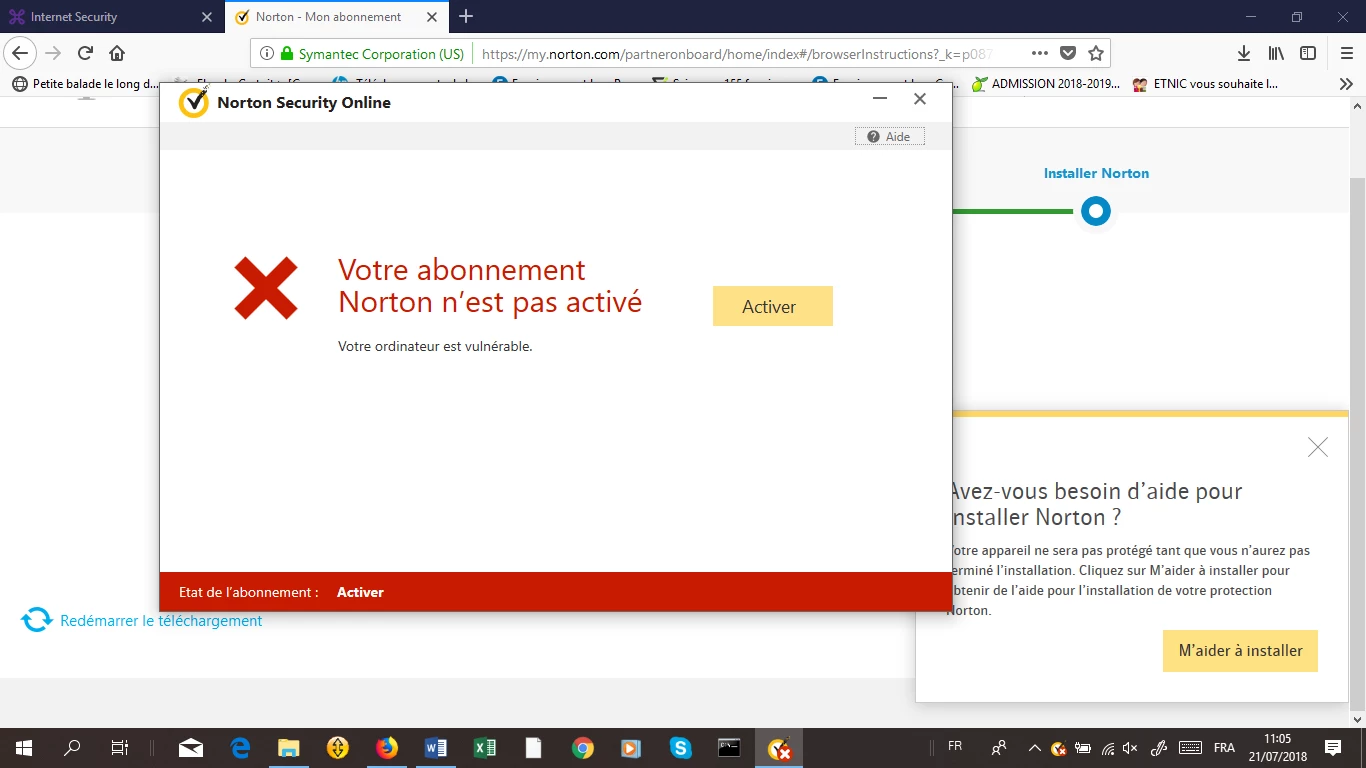The image size is (1366, 768).
Task: Toggle the Firefox sidebar
Action: [x=1308, y=54]
